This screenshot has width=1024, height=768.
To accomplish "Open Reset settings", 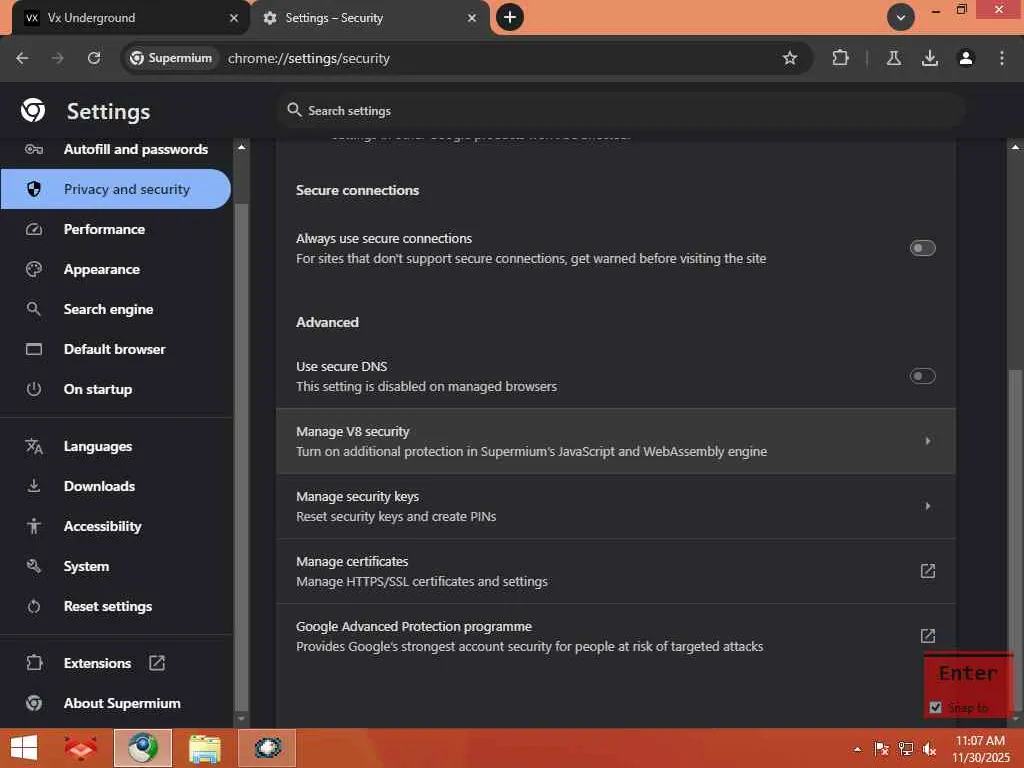I will tap(116, 606).
